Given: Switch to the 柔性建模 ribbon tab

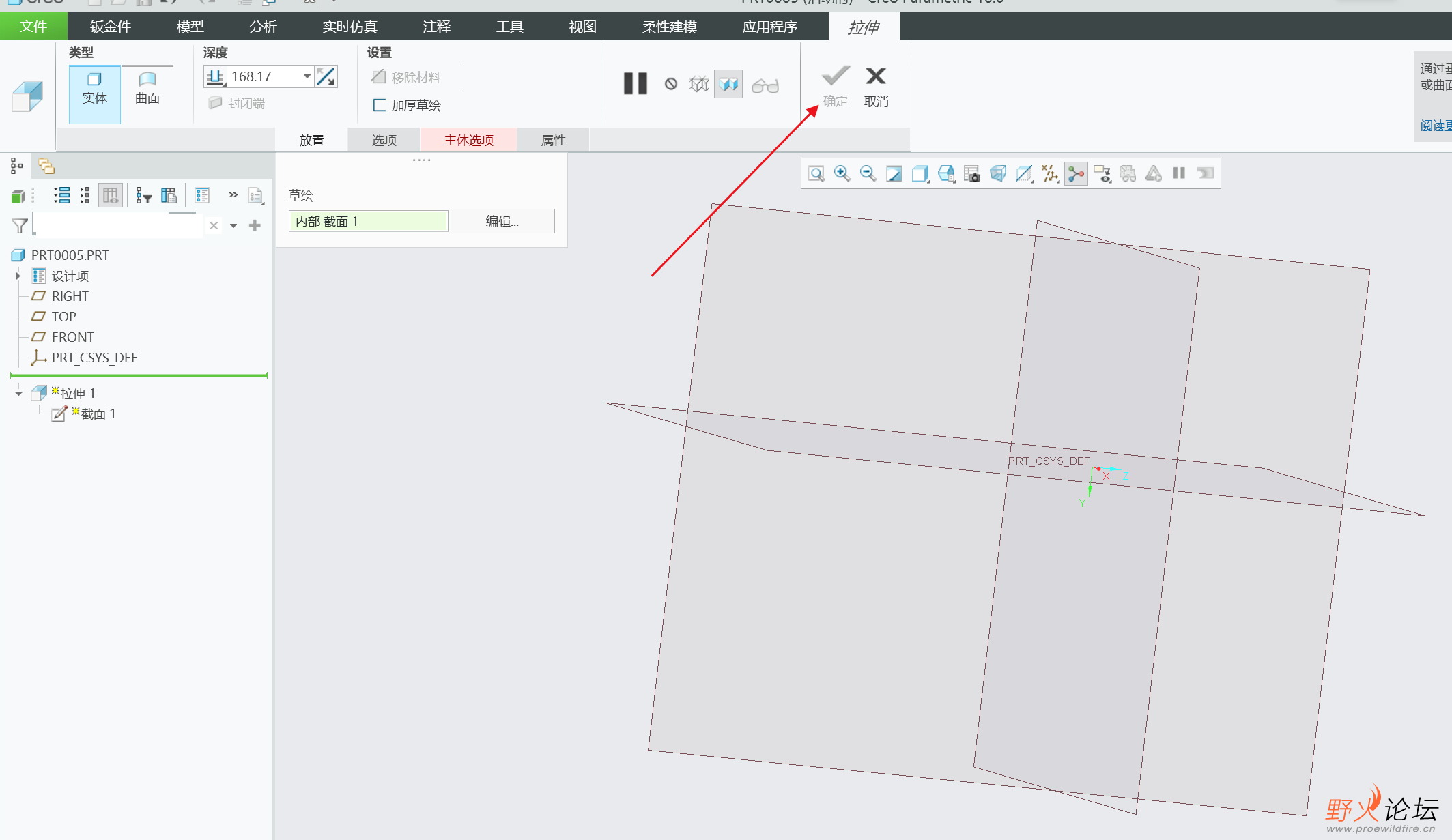Looking at the screenshot, I should tap(669, 27).
